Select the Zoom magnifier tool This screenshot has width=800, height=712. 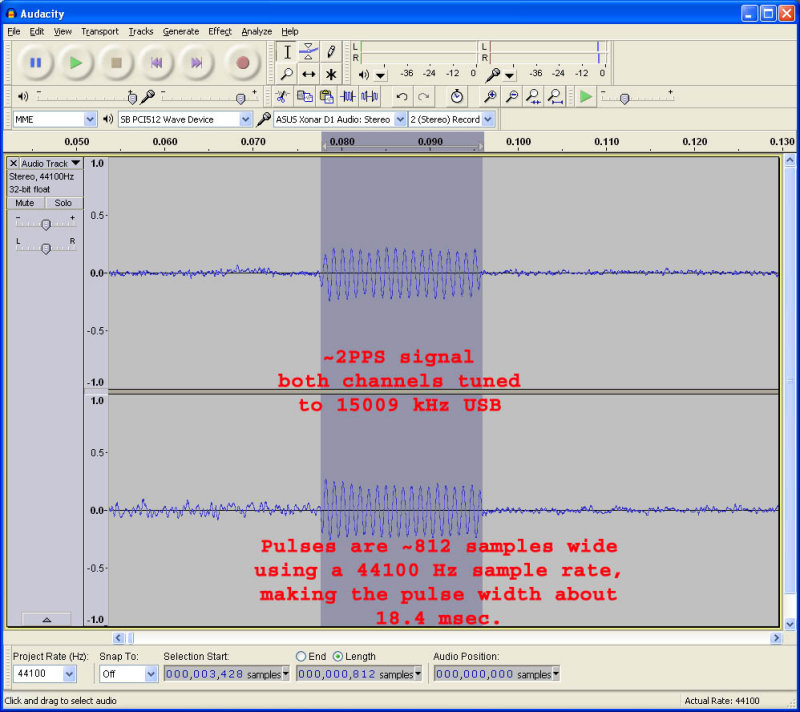[x=287, y=74]
